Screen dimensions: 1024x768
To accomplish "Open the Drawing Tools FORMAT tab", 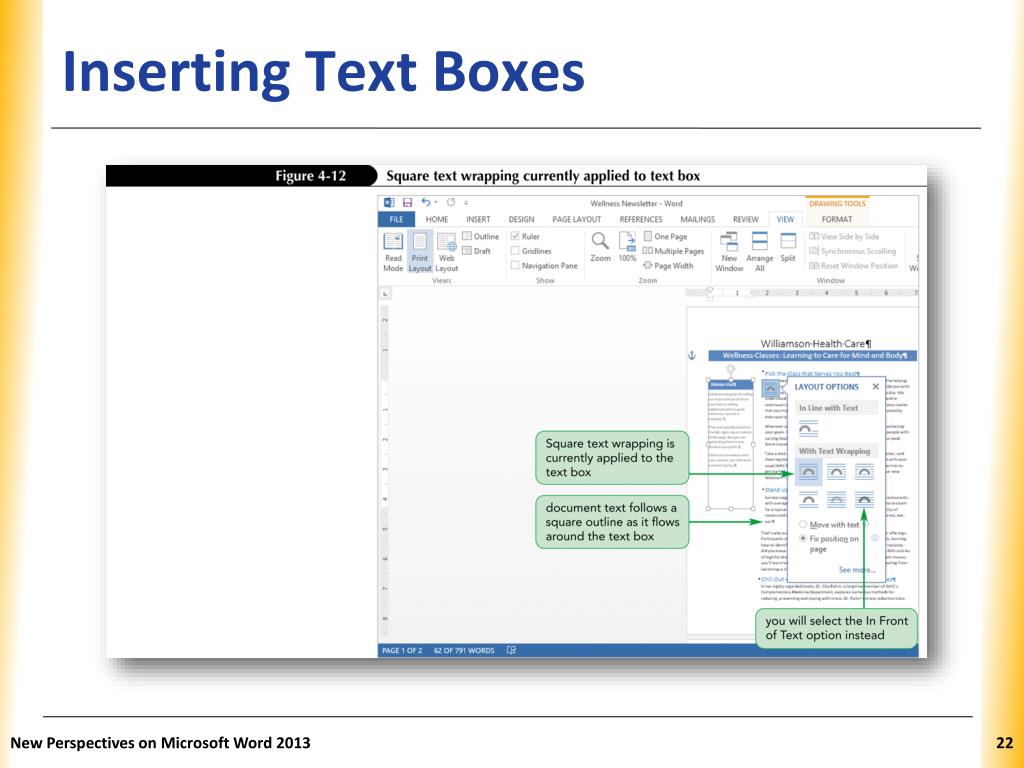I will [x=837, y=219].
